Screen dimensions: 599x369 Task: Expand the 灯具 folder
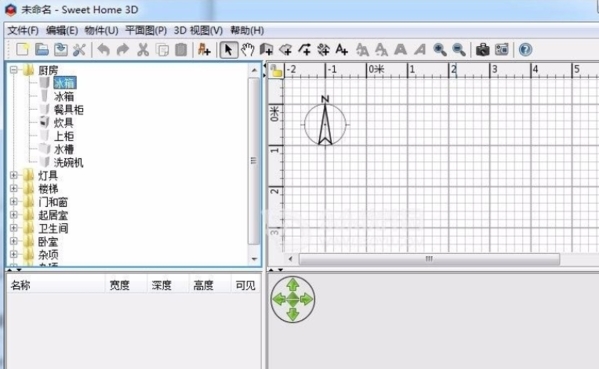[x=14, y=175]
